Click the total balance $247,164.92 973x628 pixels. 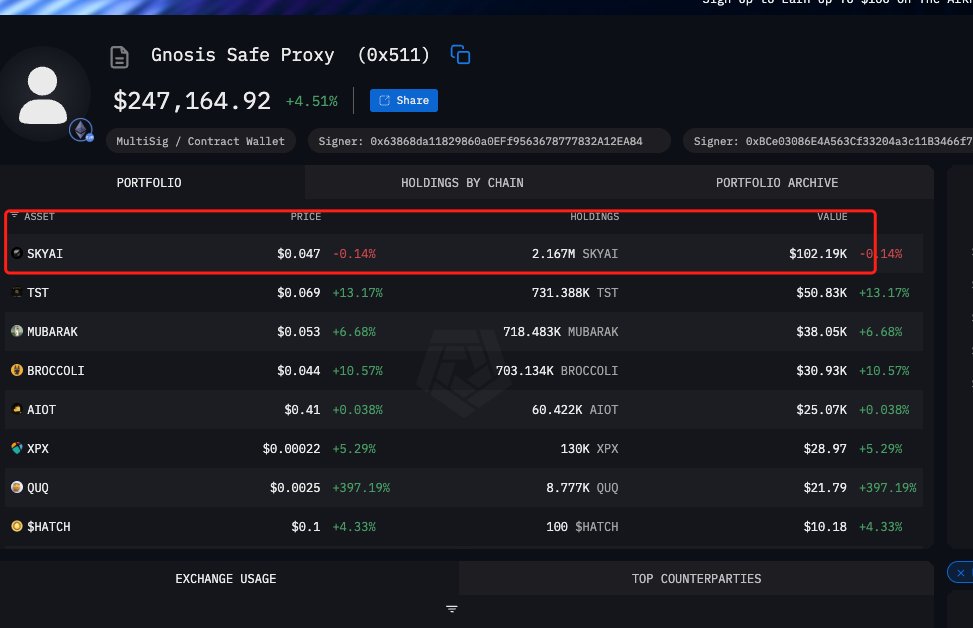[192, 101]
